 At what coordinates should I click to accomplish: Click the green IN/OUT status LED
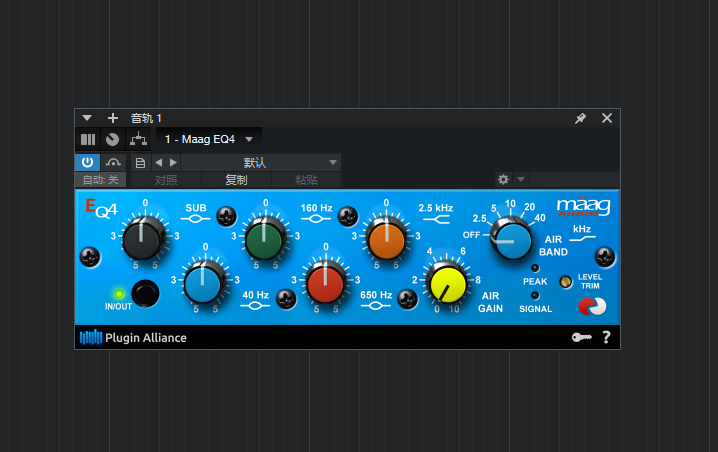(119, 294)
